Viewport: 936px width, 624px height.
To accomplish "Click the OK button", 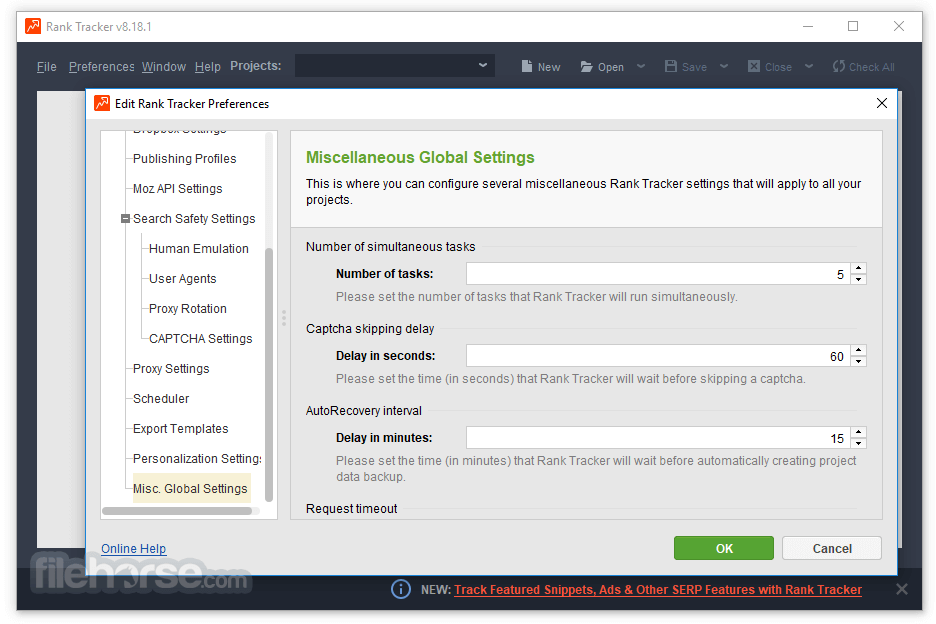I will [x=723, y=548].
